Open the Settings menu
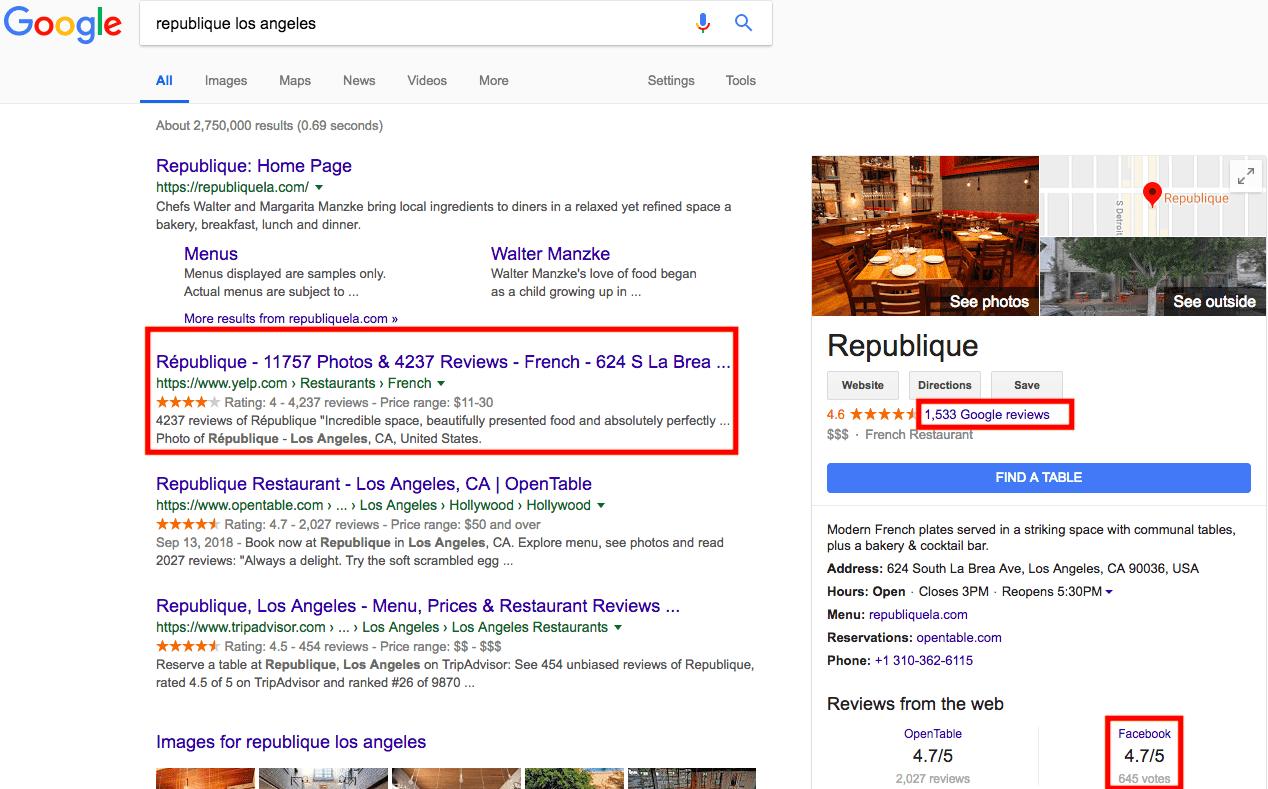The height and width of the screenshot is (789, 1268). [671, 81]
